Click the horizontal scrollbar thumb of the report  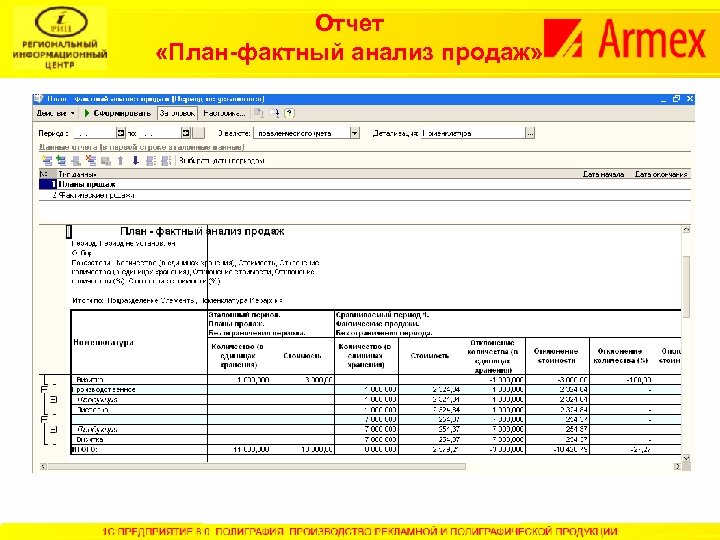pyautogui.click(x=257, y=467)
